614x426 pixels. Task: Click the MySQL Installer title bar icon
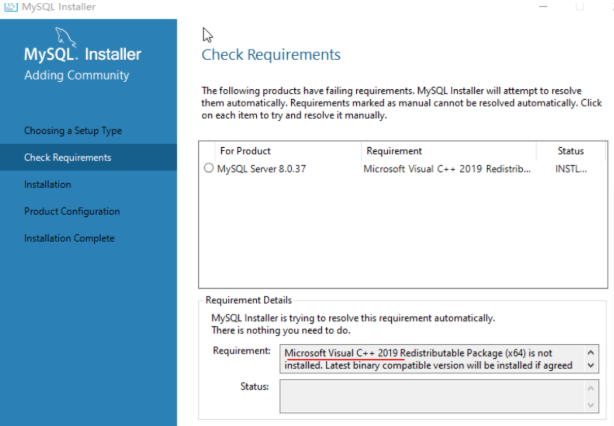coord(11,7)
